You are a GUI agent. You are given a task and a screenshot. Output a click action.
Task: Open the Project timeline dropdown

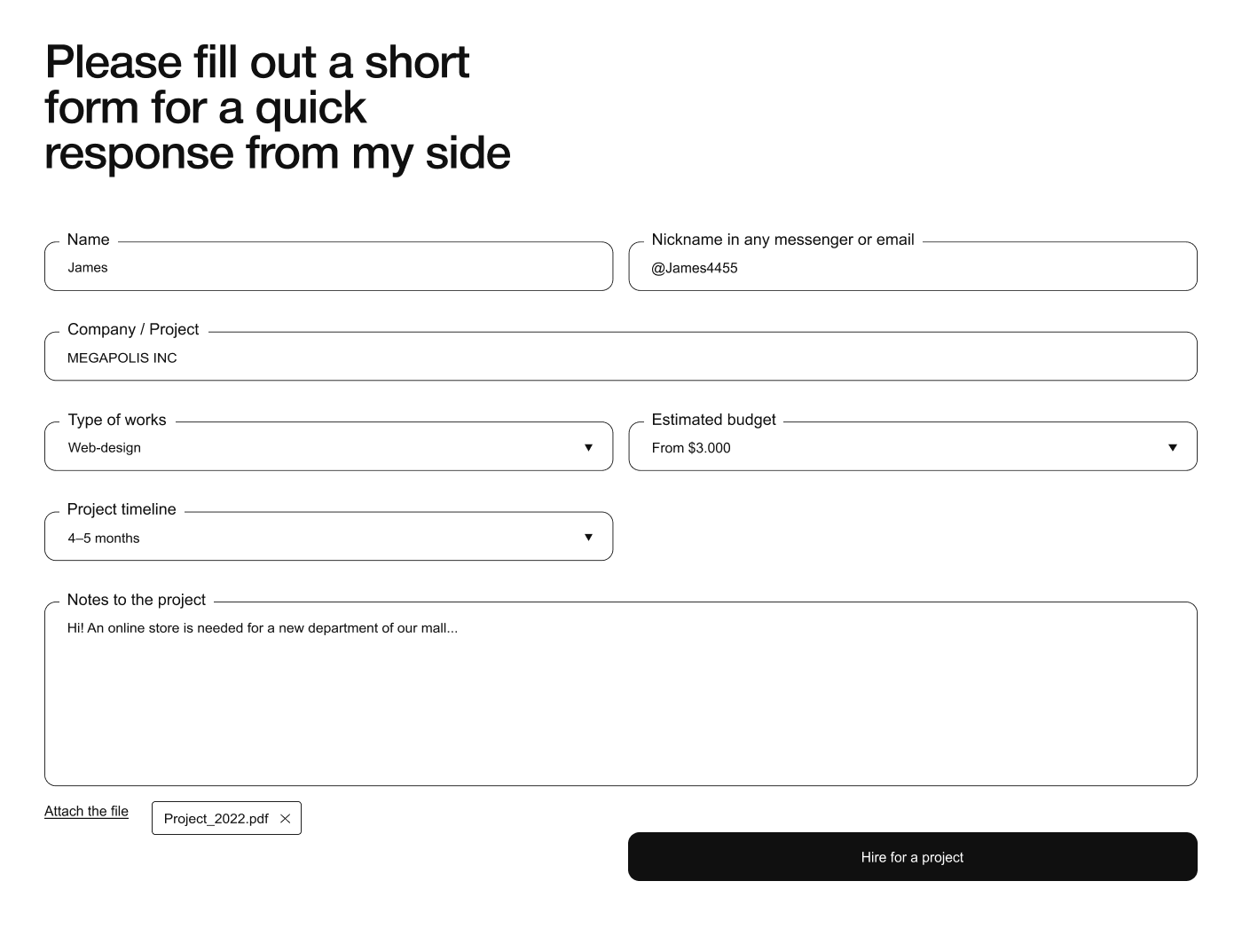click(328, 538)
